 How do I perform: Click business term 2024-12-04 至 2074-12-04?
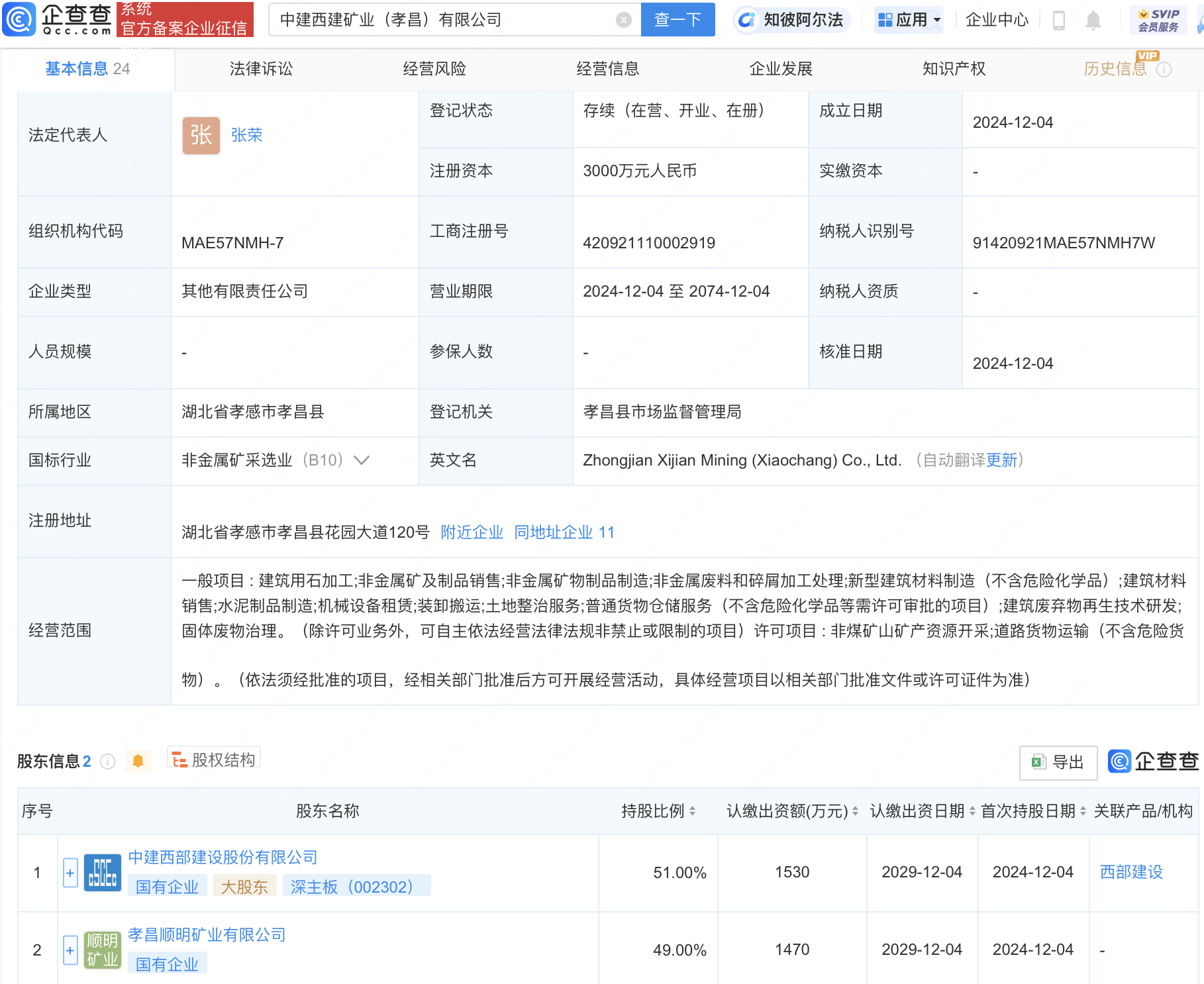(676, 291)
